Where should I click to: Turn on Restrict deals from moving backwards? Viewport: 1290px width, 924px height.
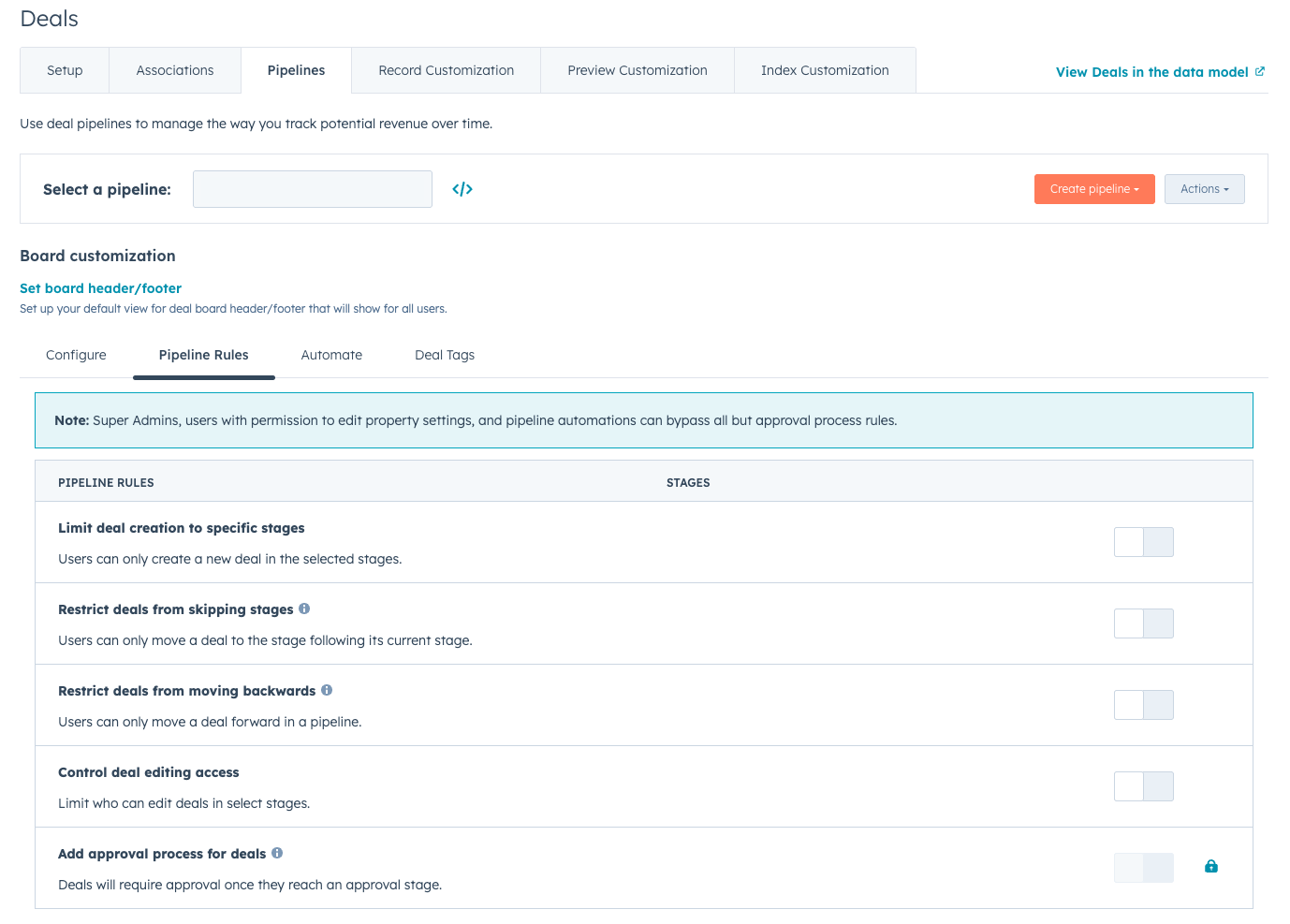point(1143,705)
